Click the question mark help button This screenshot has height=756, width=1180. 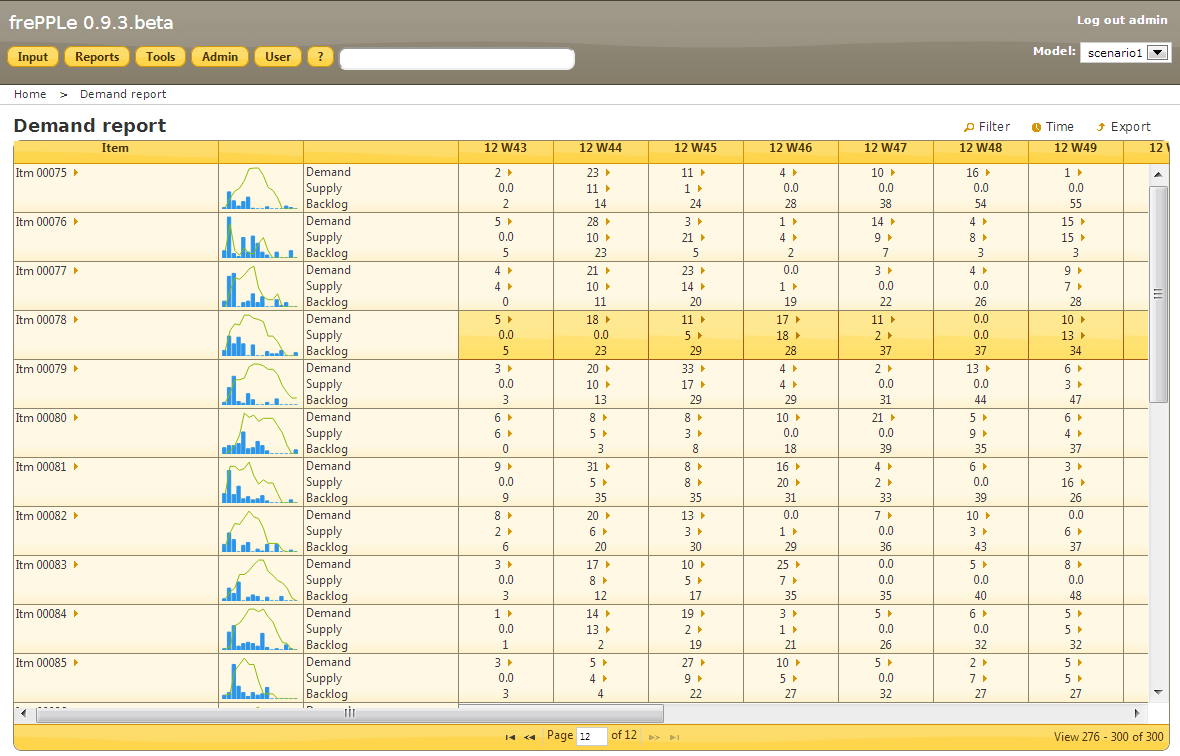click(320, 57)
